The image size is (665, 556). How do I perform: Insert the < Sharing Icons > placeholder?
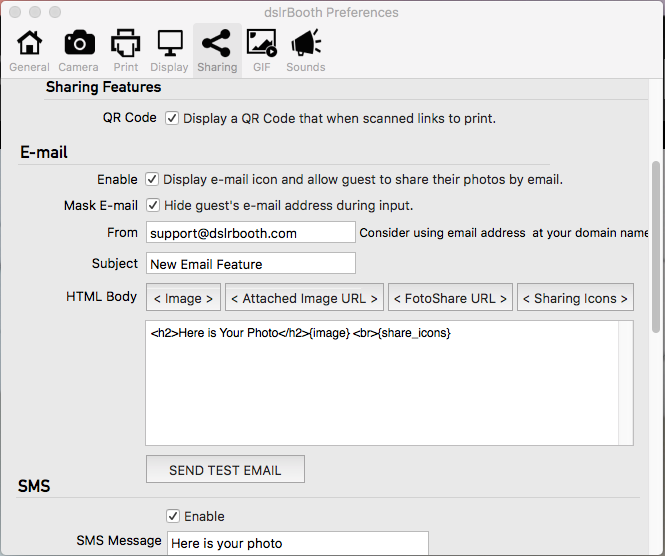(575, 297)
